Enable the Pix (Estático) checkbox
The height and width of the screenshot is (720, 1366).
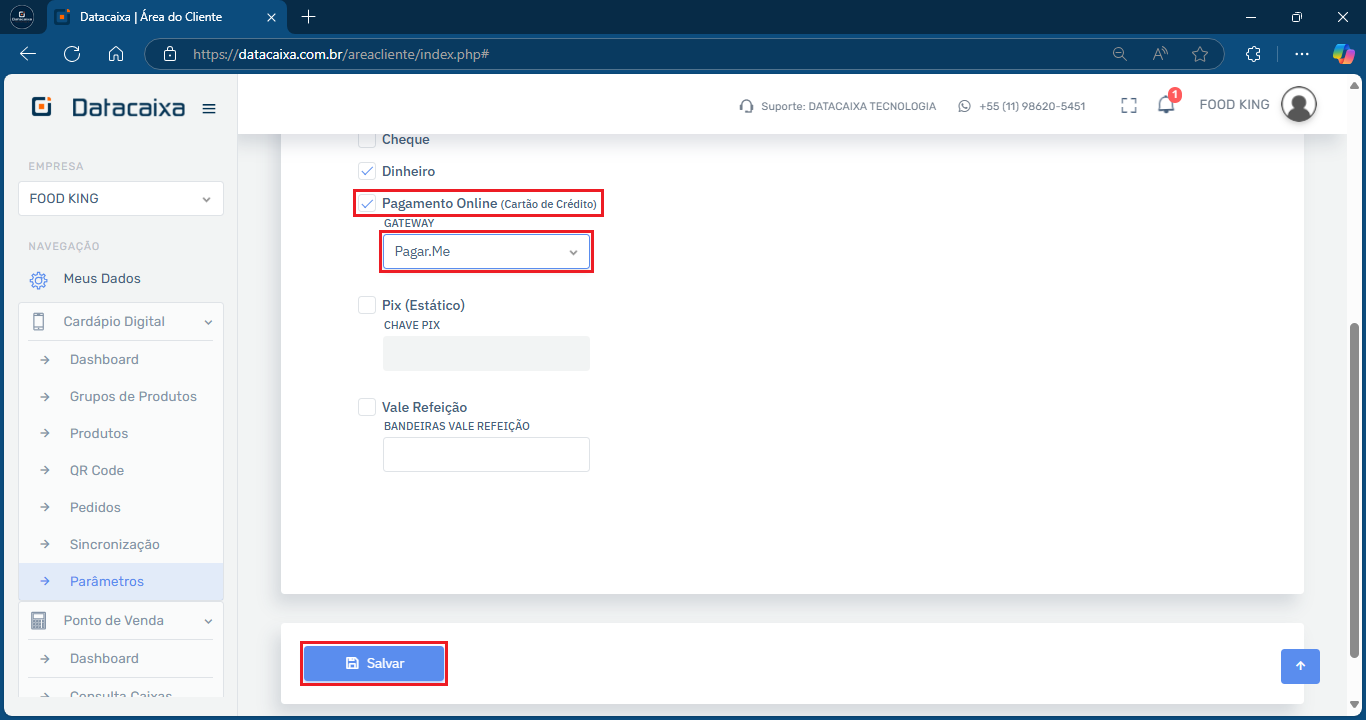(x=367, y=305)
